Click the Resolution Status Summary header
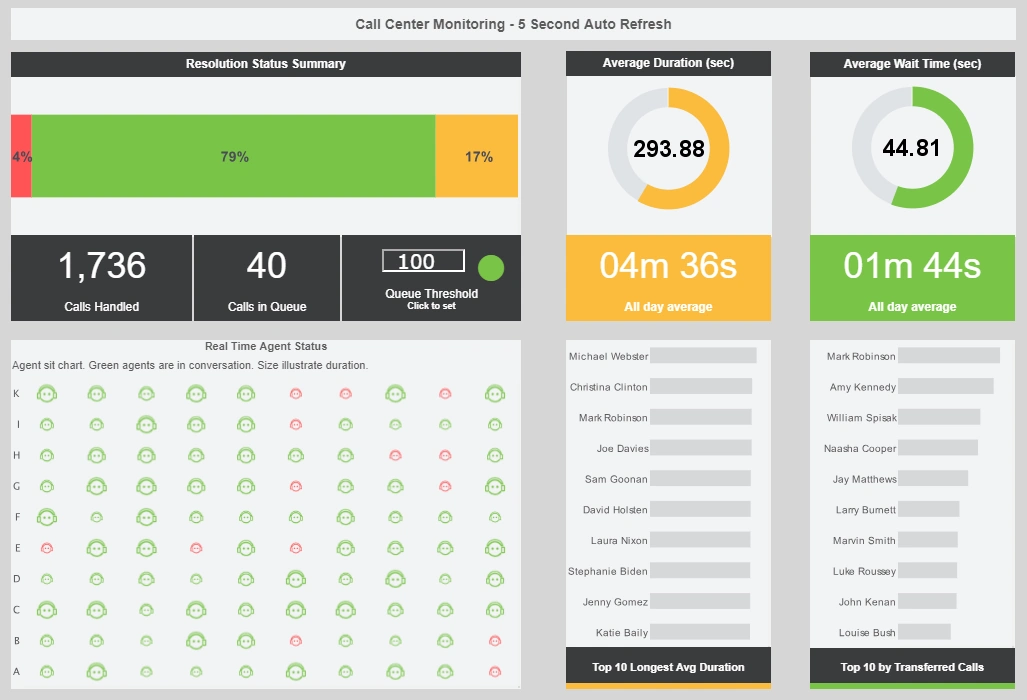The width and height of the screenshot is (1027, 700). tap(265, 63)
